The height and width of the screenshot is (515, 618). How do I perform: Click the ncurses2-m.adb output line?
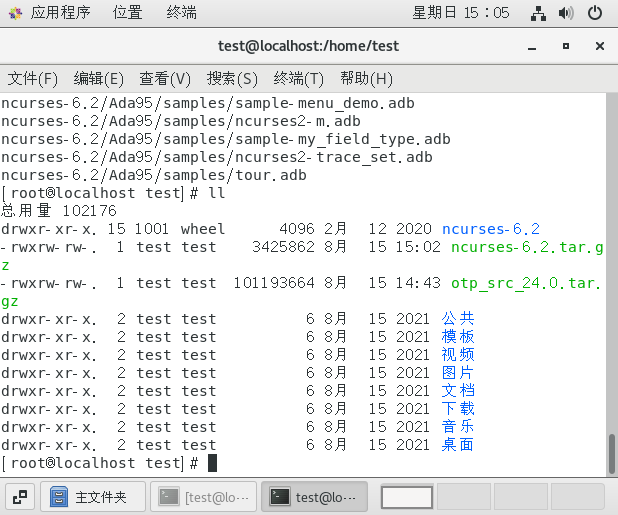pyautogui.click(x=181, y=121)
